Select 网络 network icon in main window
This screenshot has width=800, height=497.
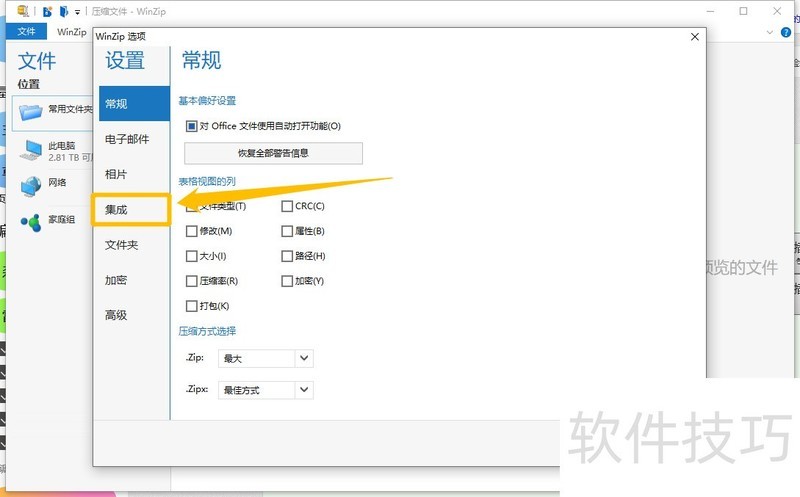pyautogui.click(x=31, y=186)
